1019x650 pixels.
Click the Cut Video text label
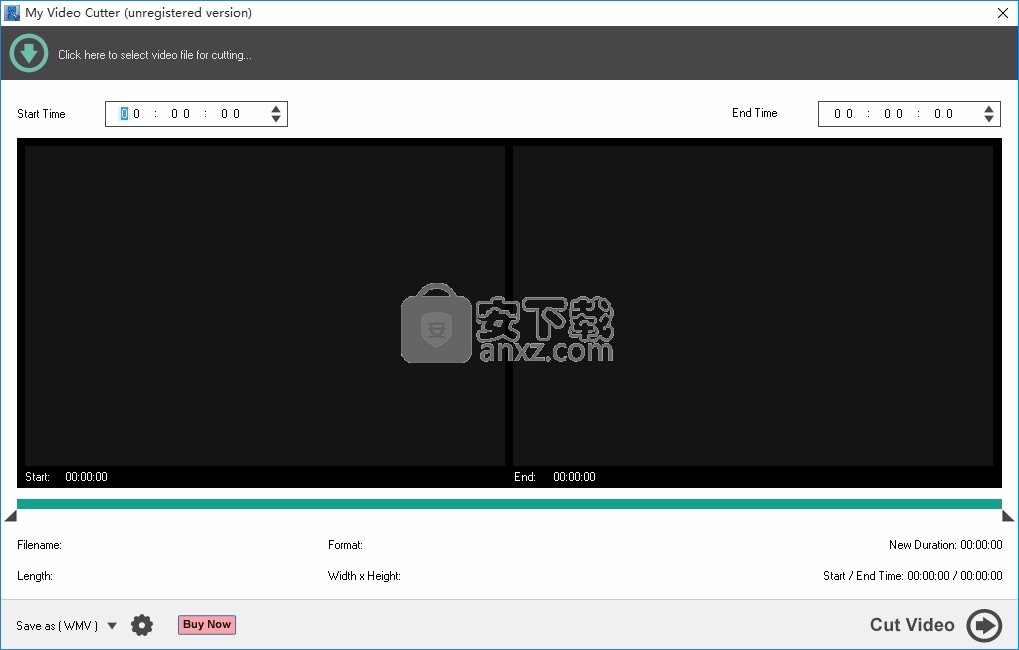[912, 625]
